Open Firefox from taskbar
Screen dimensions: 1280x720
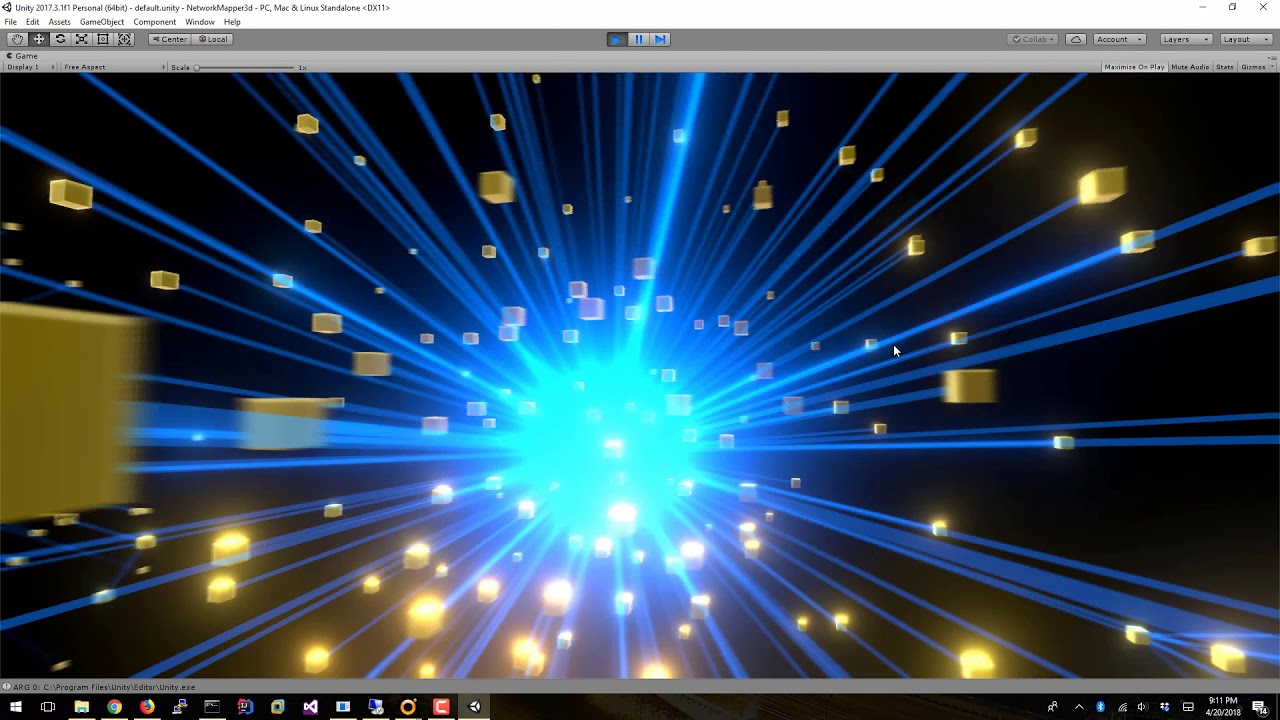(147, 707)
